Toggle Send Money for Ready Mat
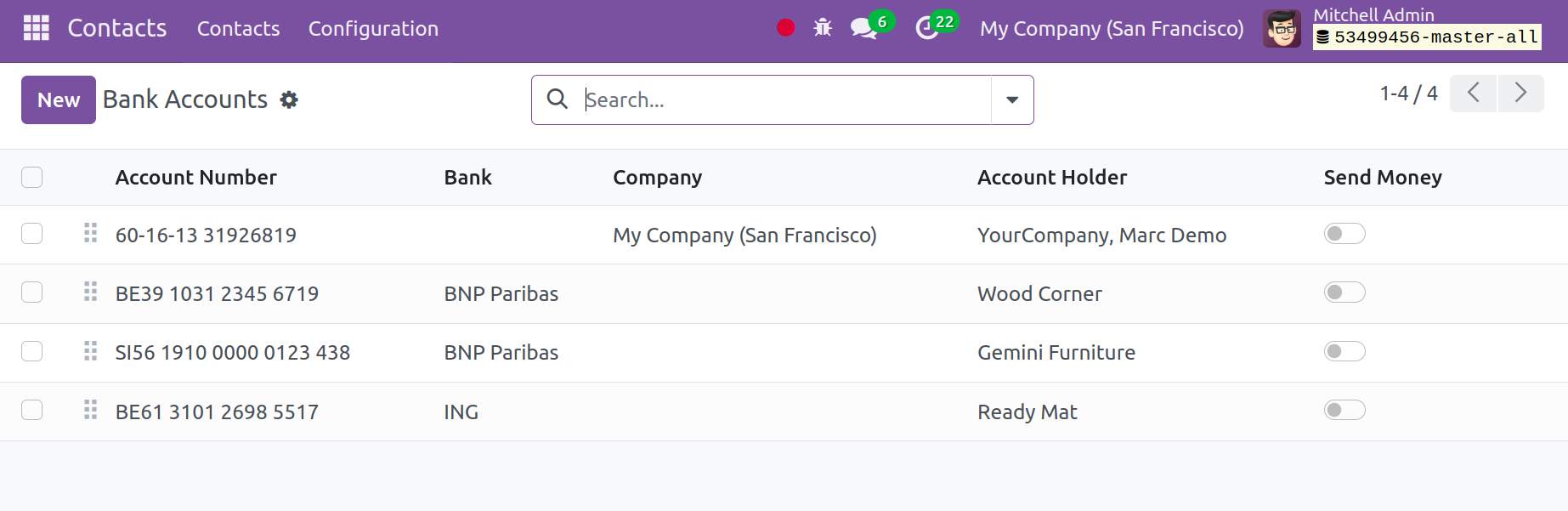Viewport: 1568px width, 511px height. (1344, 411)
